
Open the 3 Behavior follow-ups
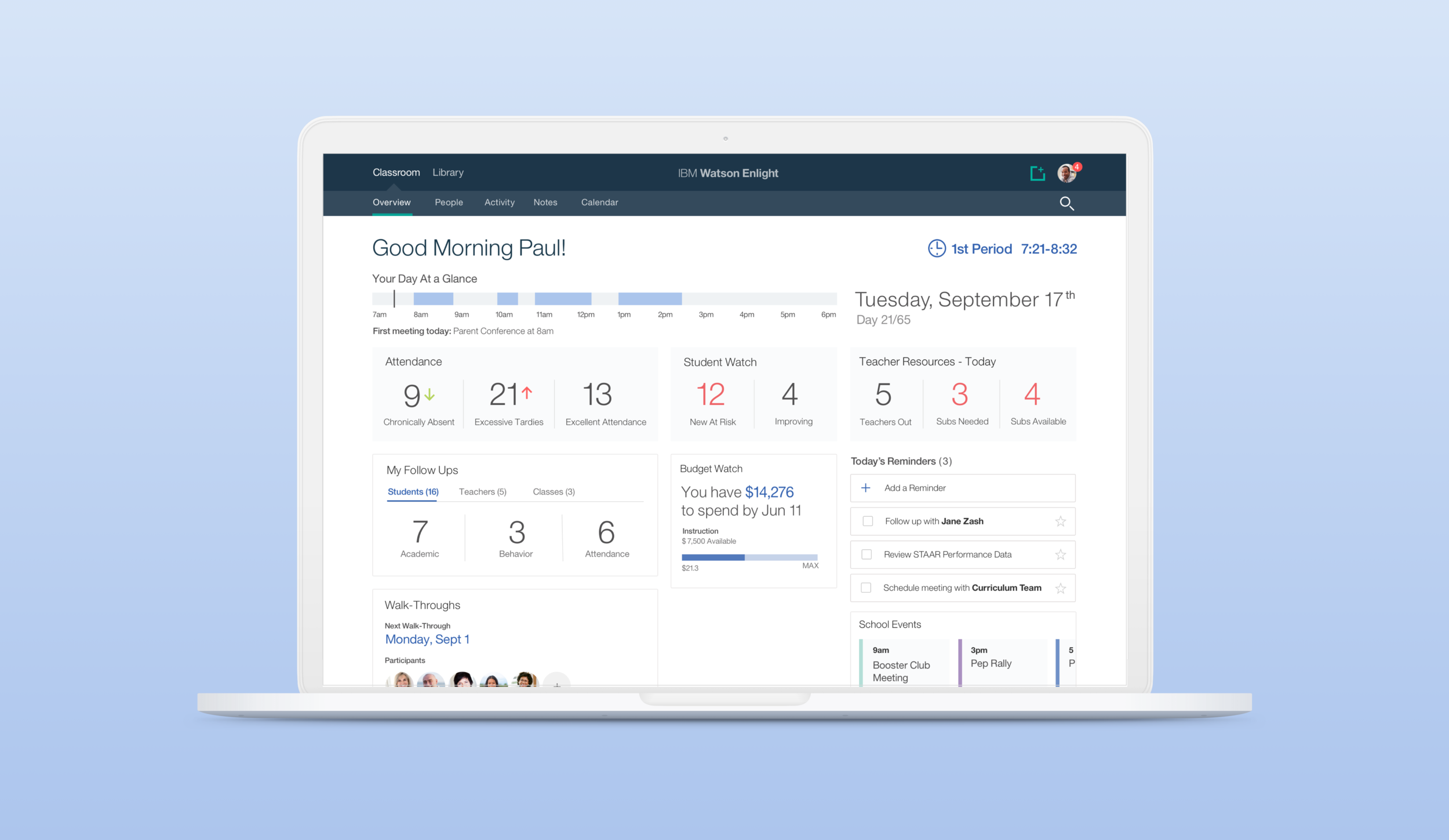[516, 539]
